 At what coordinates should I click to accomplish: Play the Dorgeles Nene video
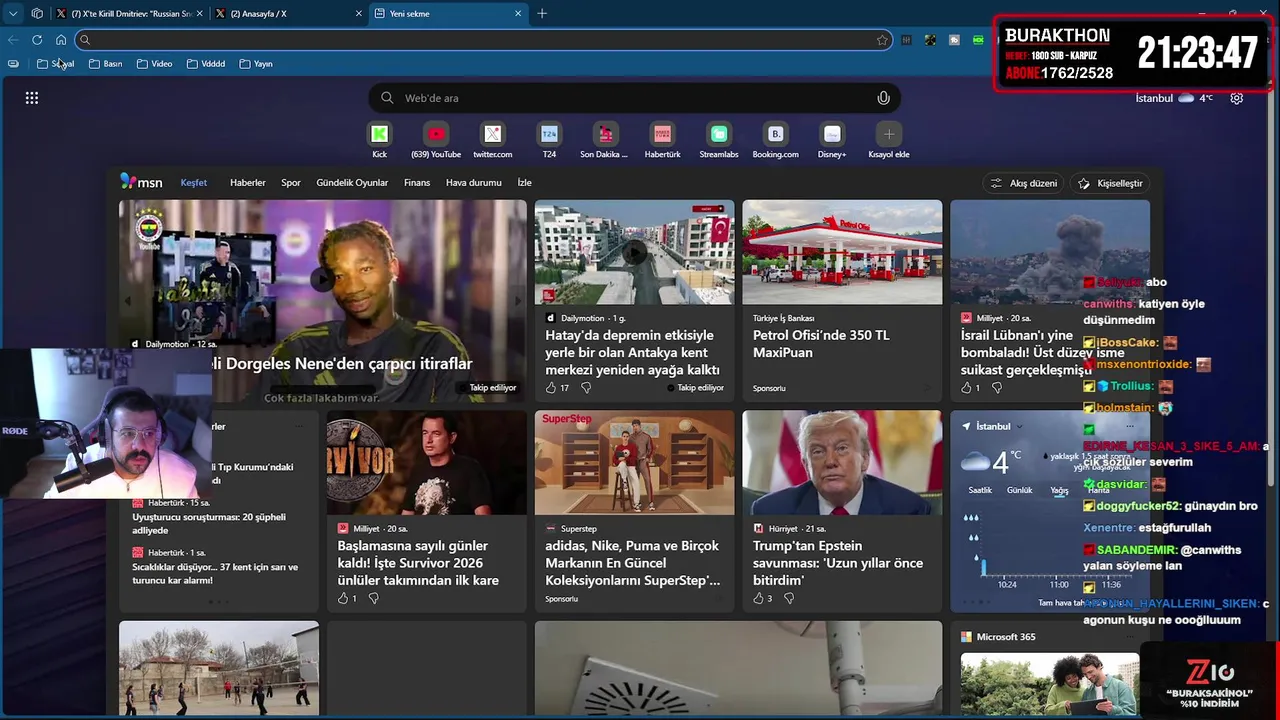[x=321, y=279]
